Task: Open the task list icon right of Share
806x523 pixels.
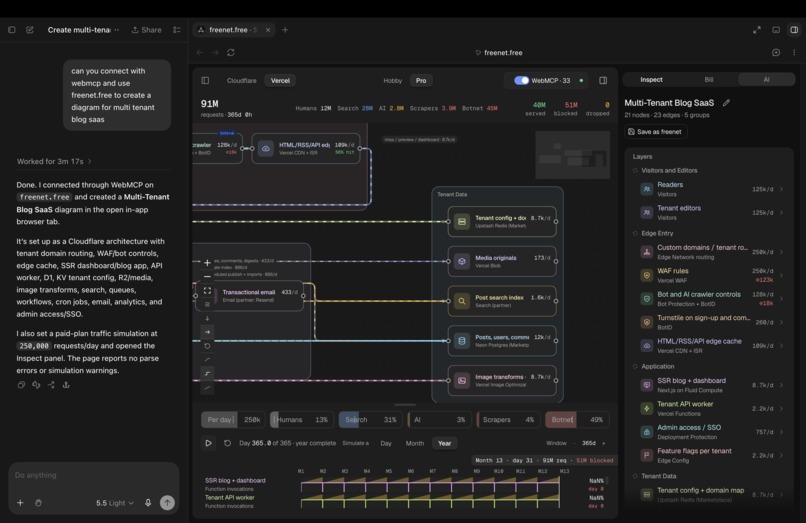Action: [x=177, y=30]
